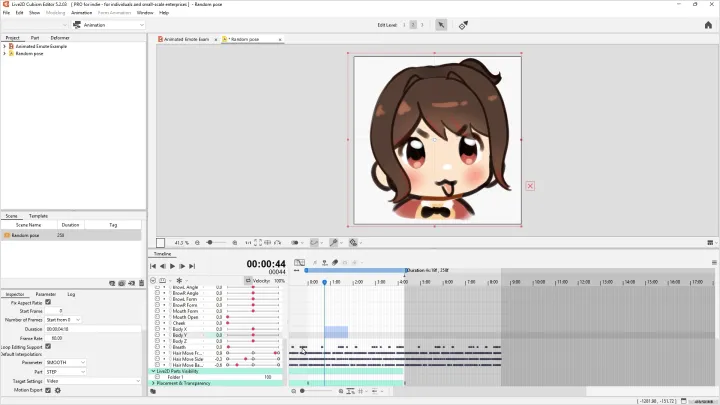Toggle the Body X track checkbox
Screen dimensions: 720x405
coord(158,329)
